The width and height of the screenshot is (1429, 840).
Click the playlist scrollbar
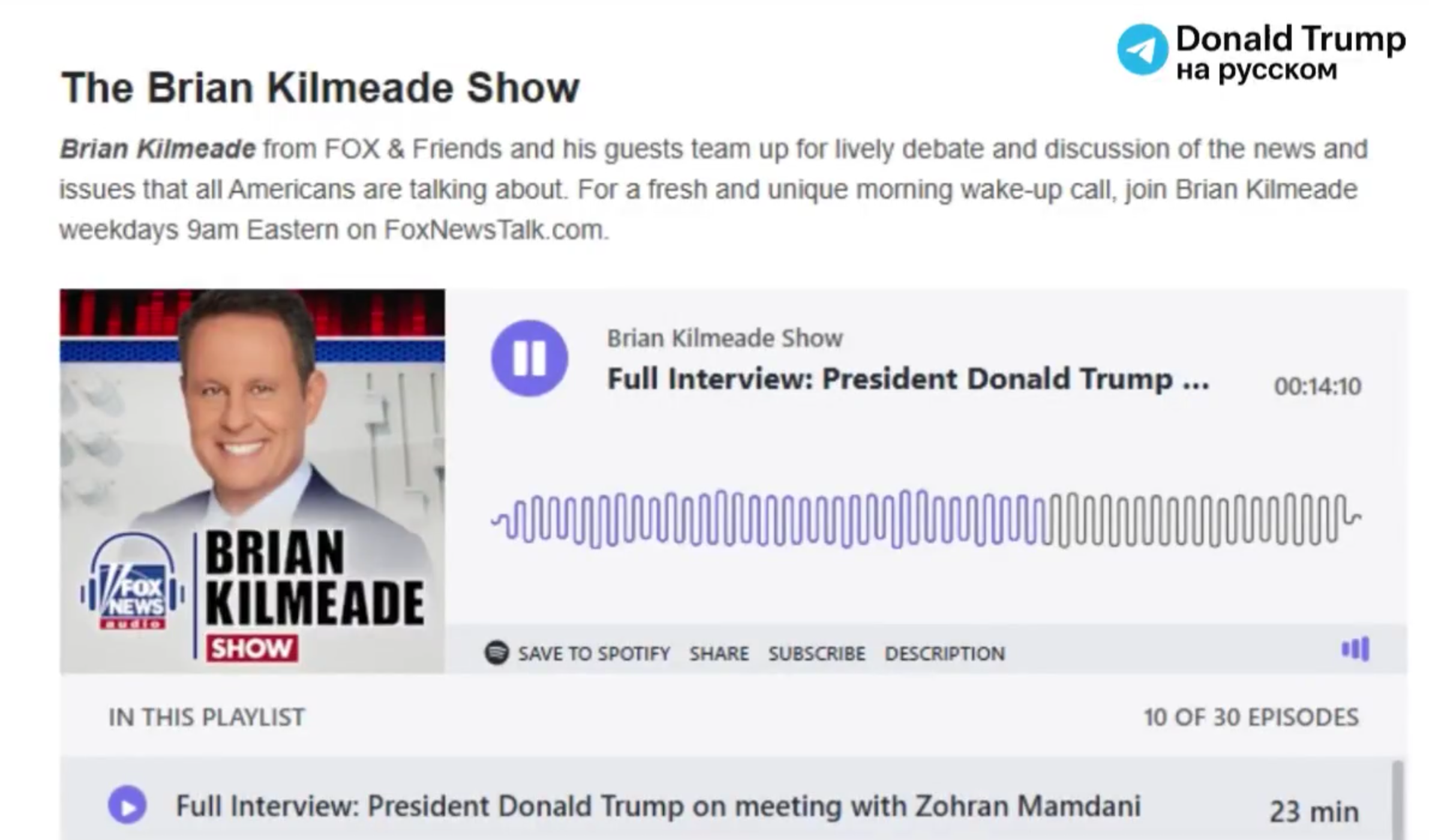1398,800
